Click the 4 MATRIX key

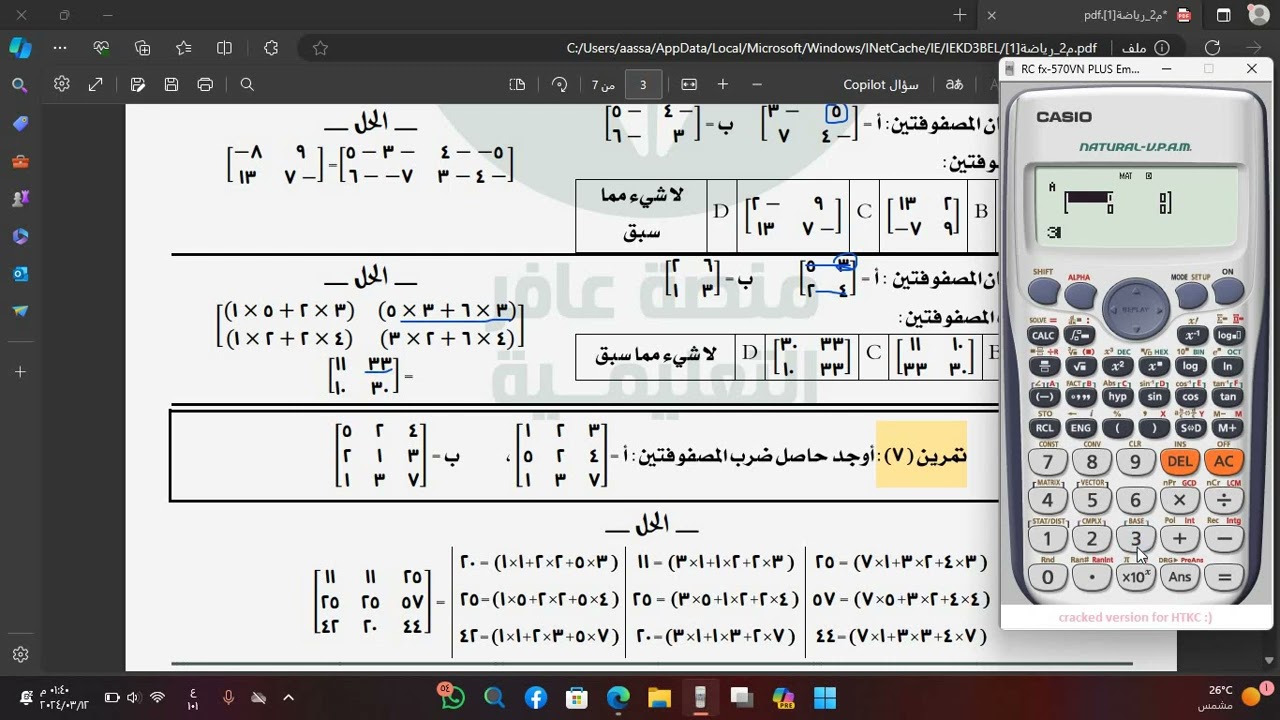(1047, 500)
